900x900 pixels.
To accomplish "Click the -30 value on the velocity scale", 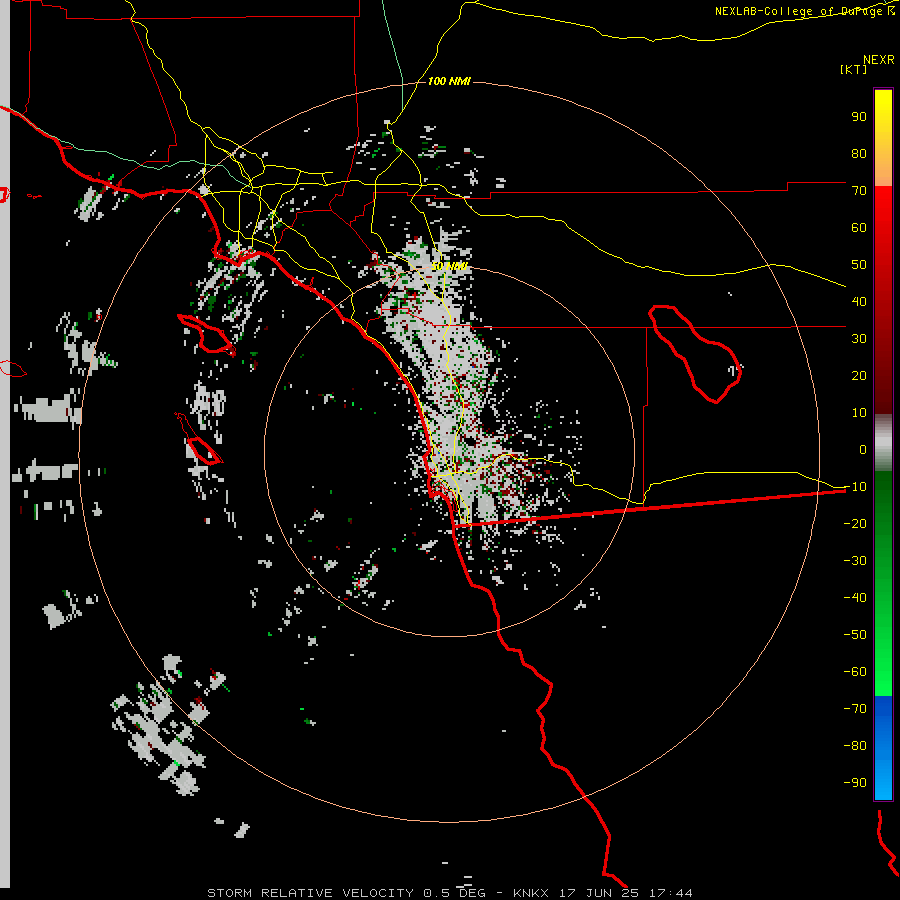I will click(x=855, y=561).
